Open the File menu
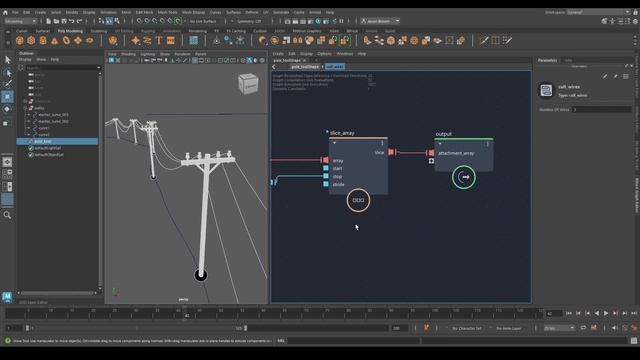 (15, 12)
